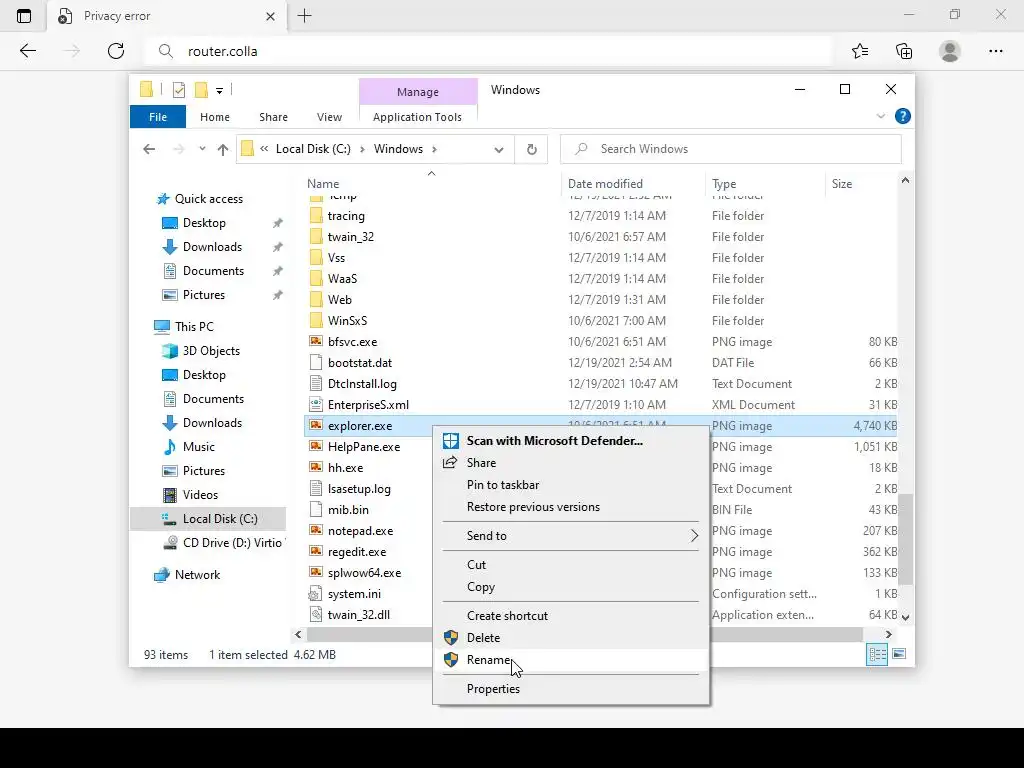Switch to the View ribbon tab
The height and width of the screenshot is (768, 1024).
pyautogui.click(x=329, y=117)
